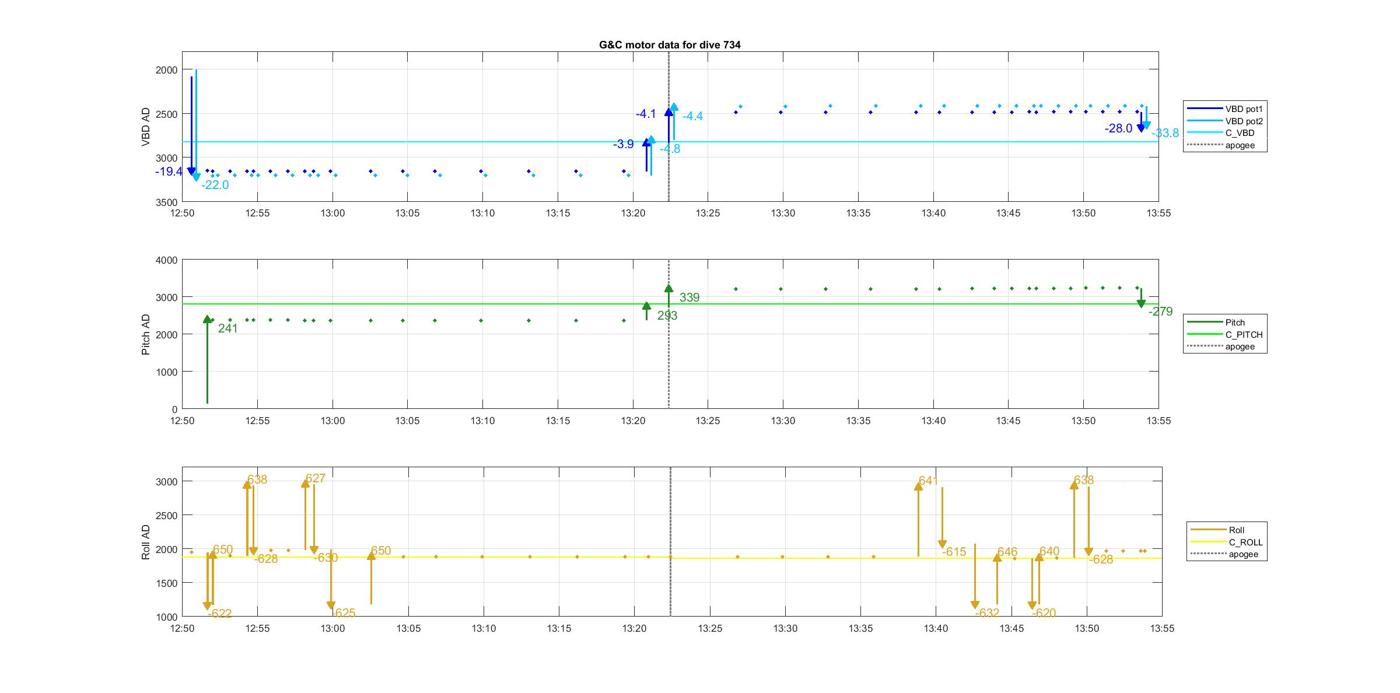This screenshot has width=1400, height=693.
Task: Select the 339 pitch annotation
Action: [x=689, y=298]
